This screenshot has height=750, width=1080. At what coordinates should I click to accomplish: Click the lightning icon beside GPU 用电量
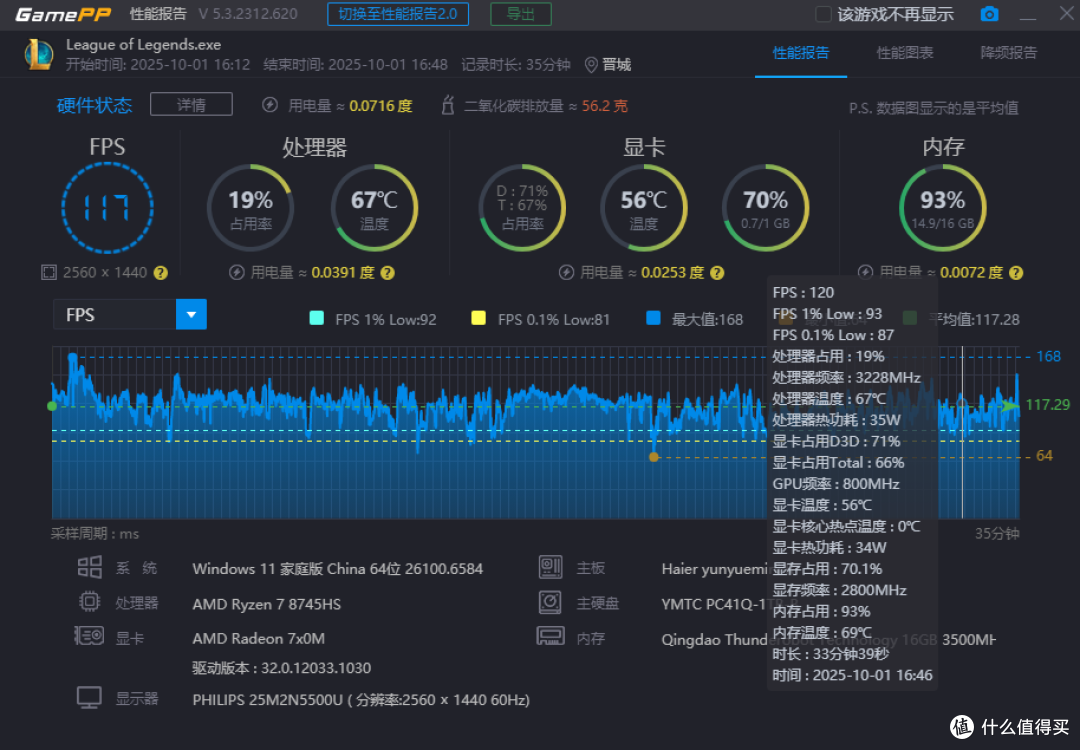click(566, 273)
